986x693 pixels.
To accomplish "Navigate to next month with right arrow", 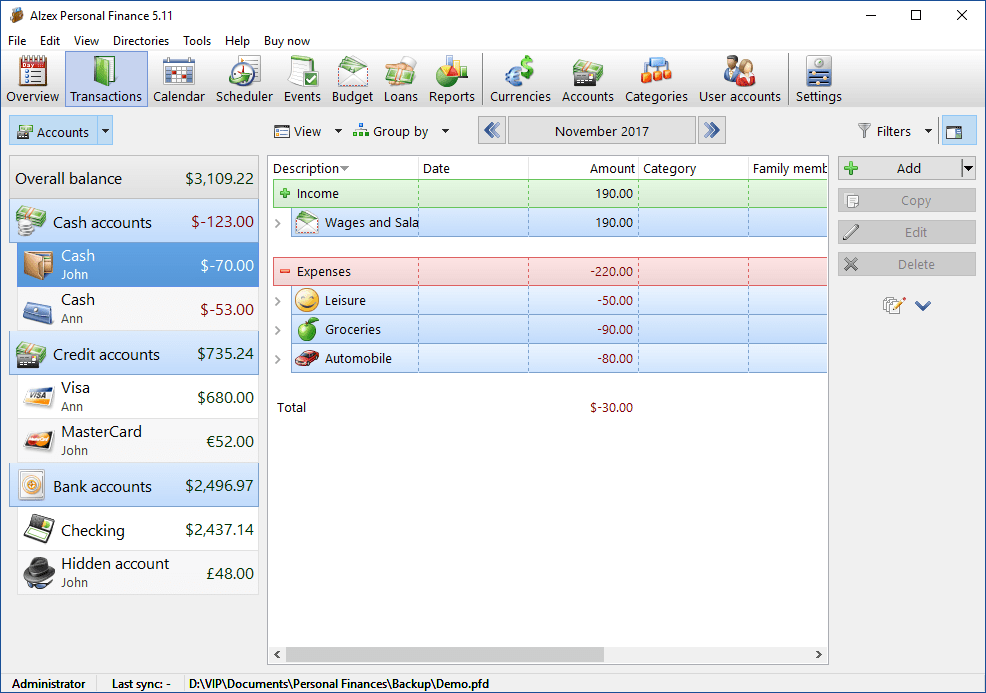I will [711, 130].
